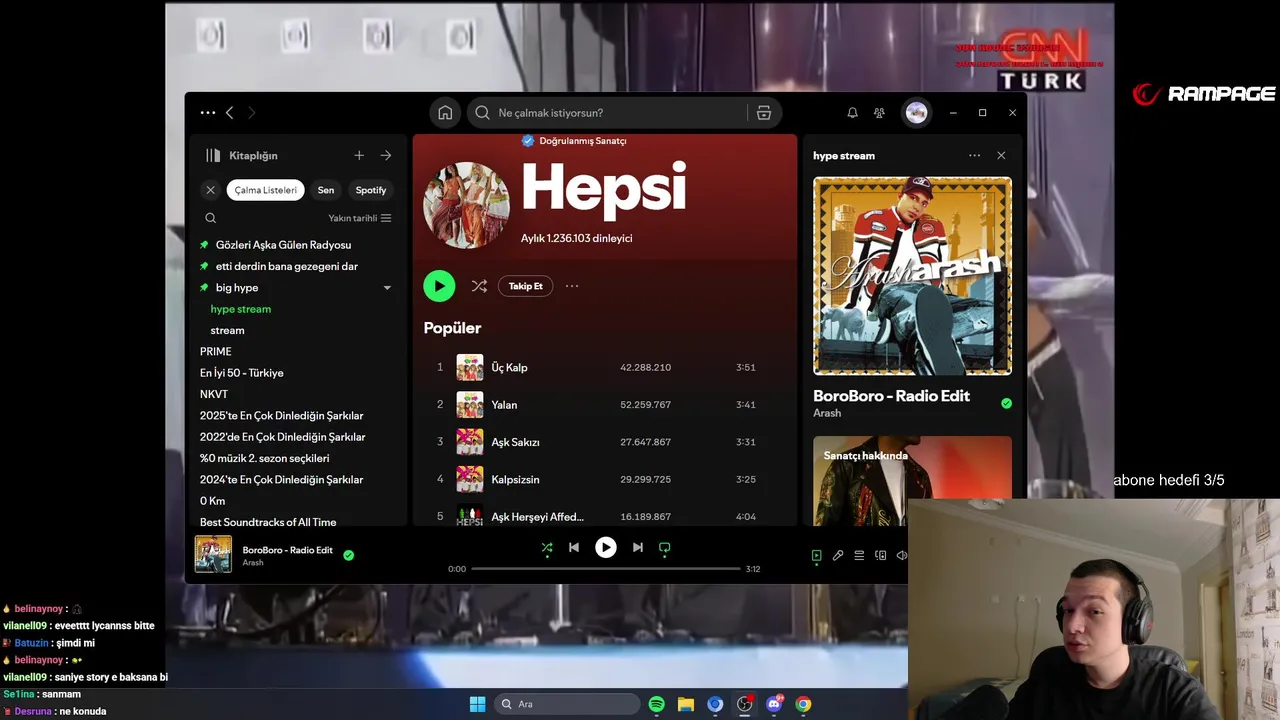Screen dimensions: 1280x720
Task: Open the 0 Km playlist
Action: pyautogui.click(x=213, y=501)
